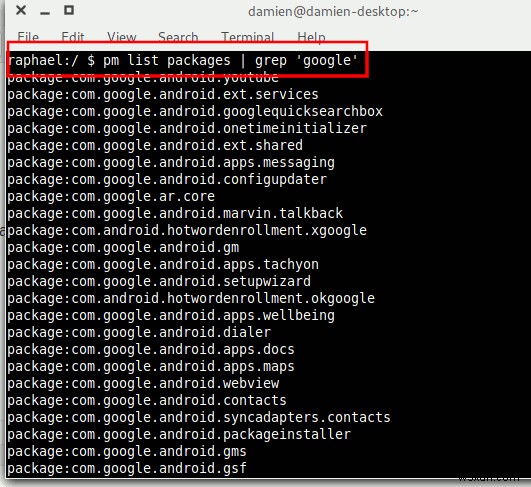The height and width of the screenshot is (487, 531).
Task: Select the hotwordenrollment.xgoogle line
Action: coord(187,230)
